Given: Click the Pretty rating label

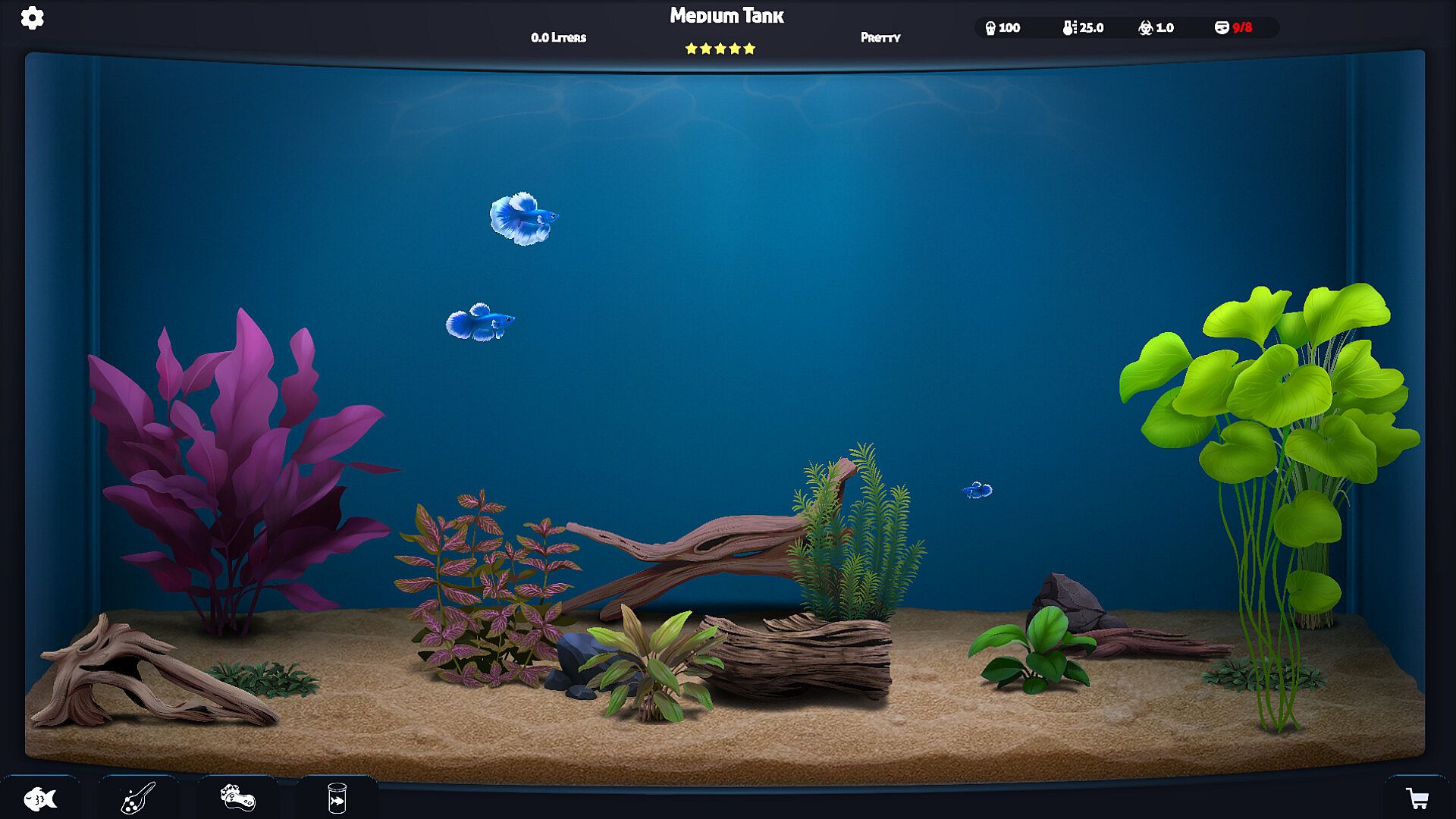Looking at the screenshot, I should click(880, 37).
